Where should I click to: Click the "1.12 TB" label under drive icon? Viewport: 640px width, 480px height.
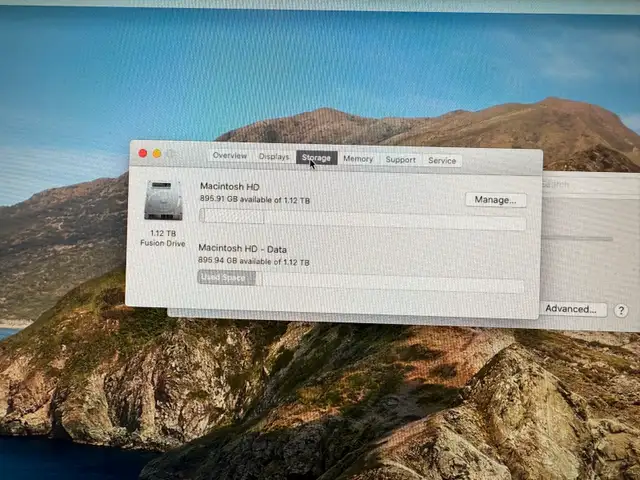163,233
